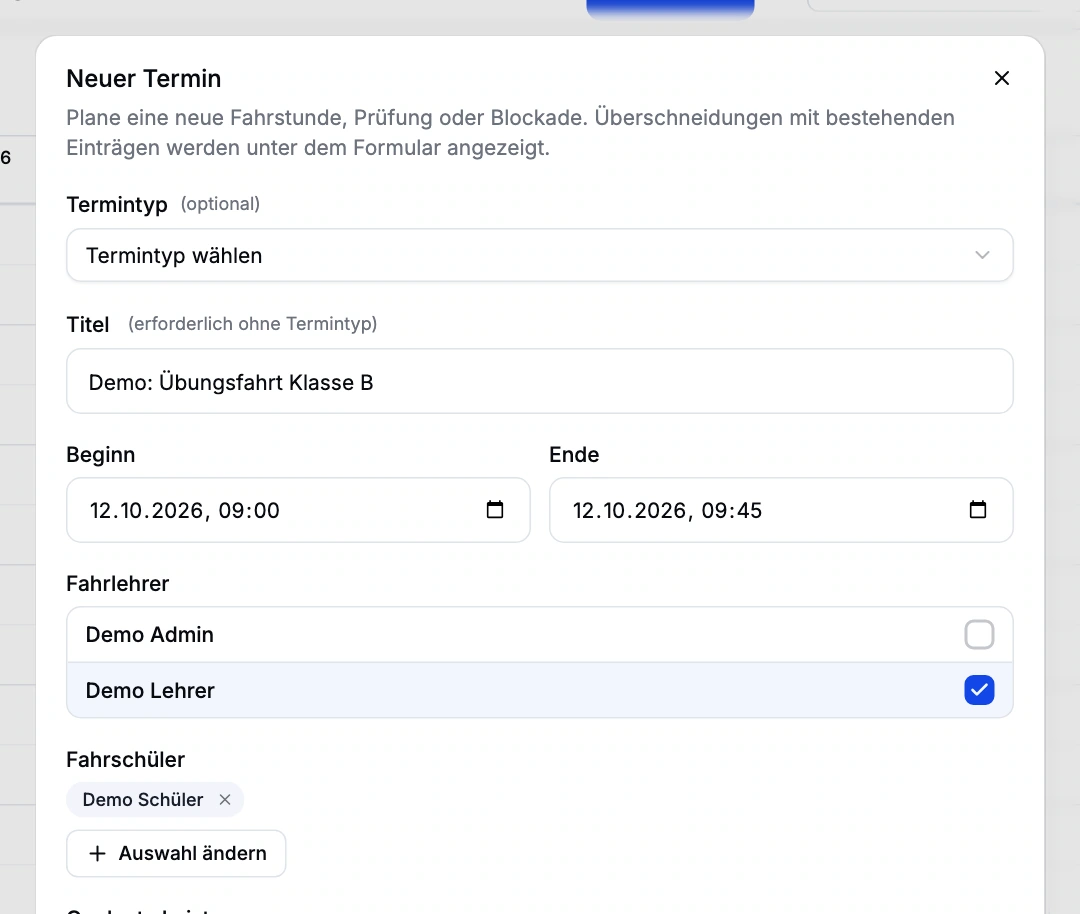Check the Demo Admin checkbox

pos(979,634)
